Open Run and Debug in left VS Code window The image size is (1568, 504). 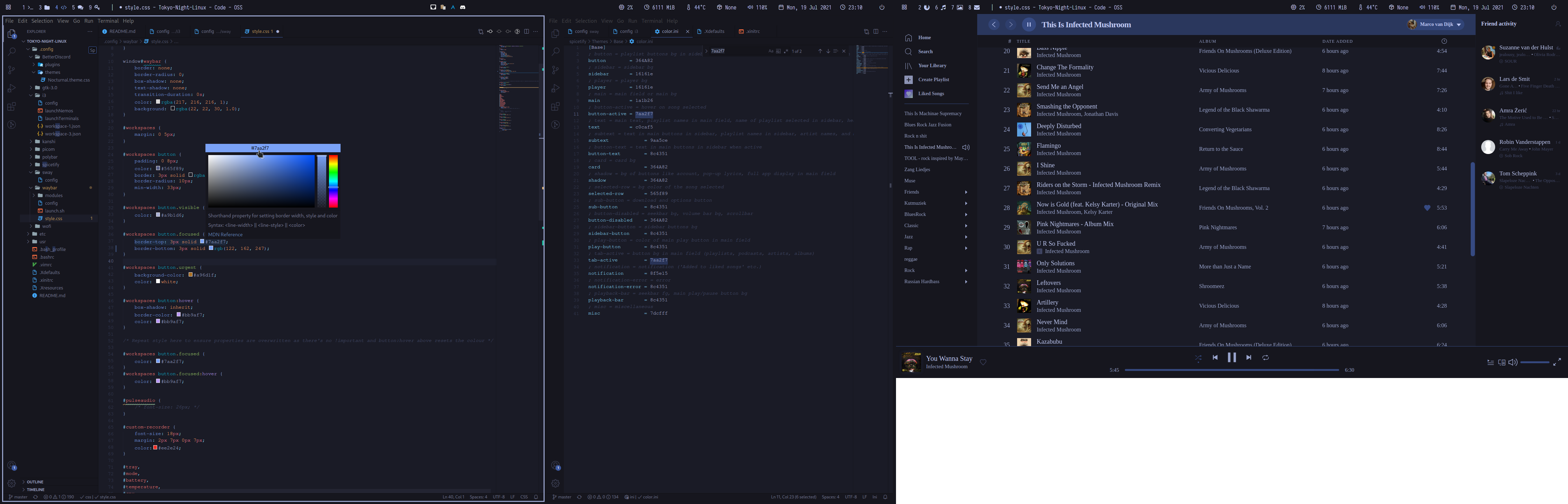click(x=12, y=88)
